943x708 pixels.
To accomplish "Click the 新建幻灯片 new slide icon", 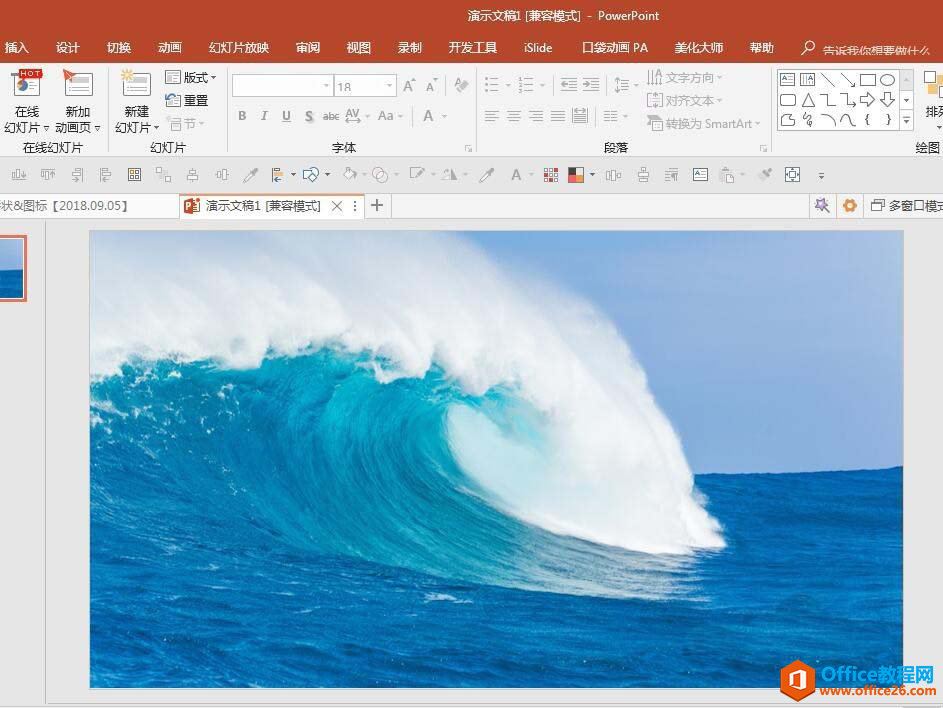I will click(x=137, y=83).
